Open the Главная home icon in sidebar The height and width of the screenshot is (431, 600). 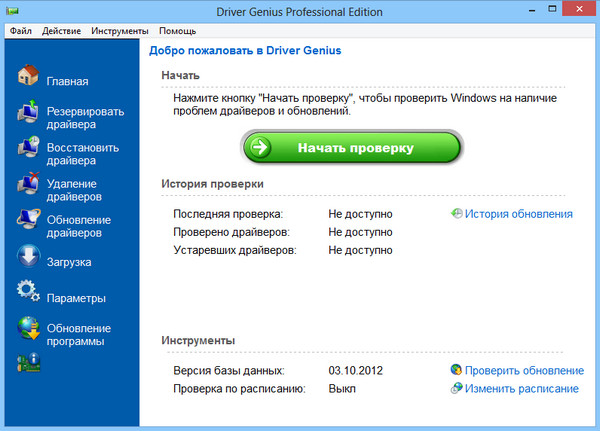[28, 77]
